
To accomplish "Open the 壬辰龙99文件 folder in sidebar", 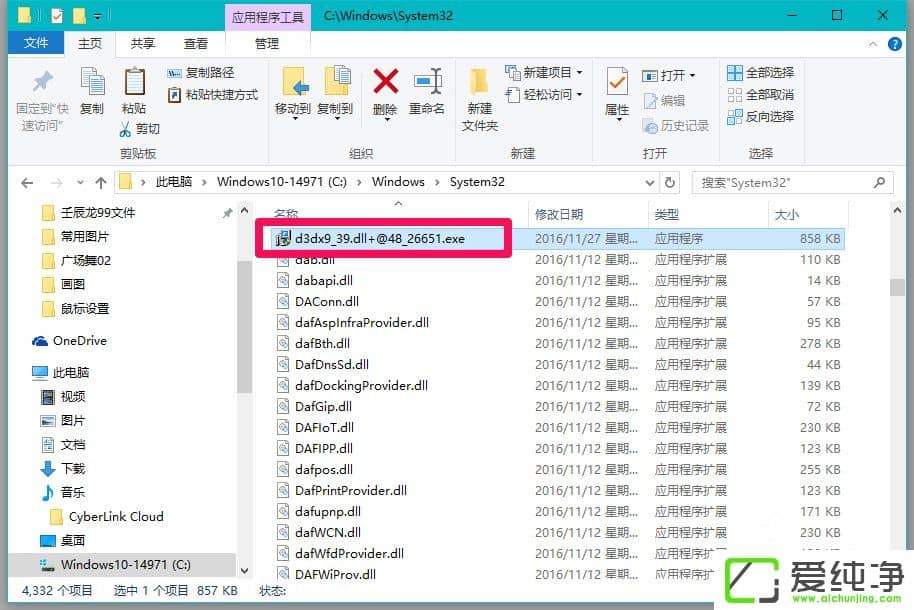I will (x=89, y=213).
